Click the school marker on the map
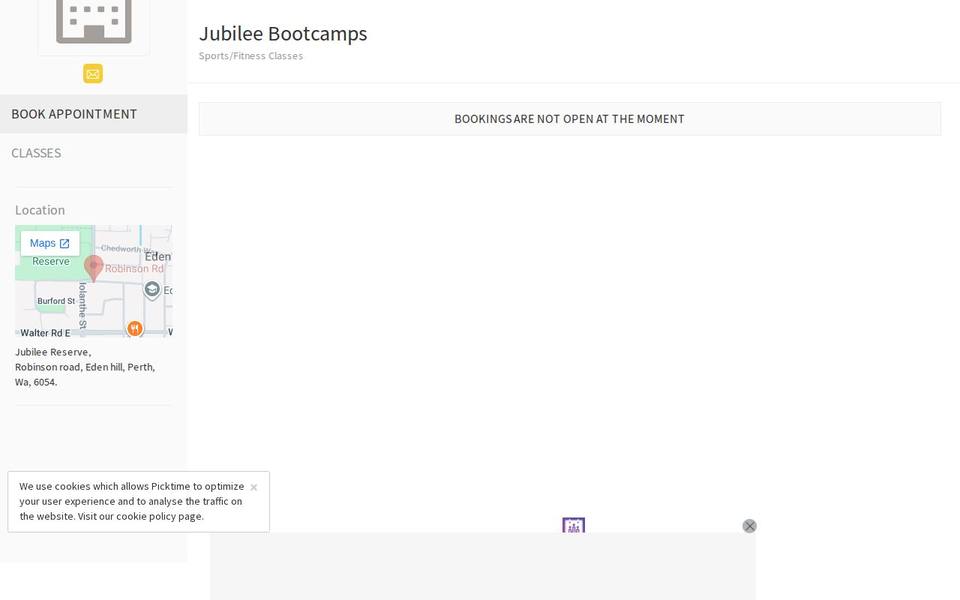 pyautogui.click(x=152, y=290)
